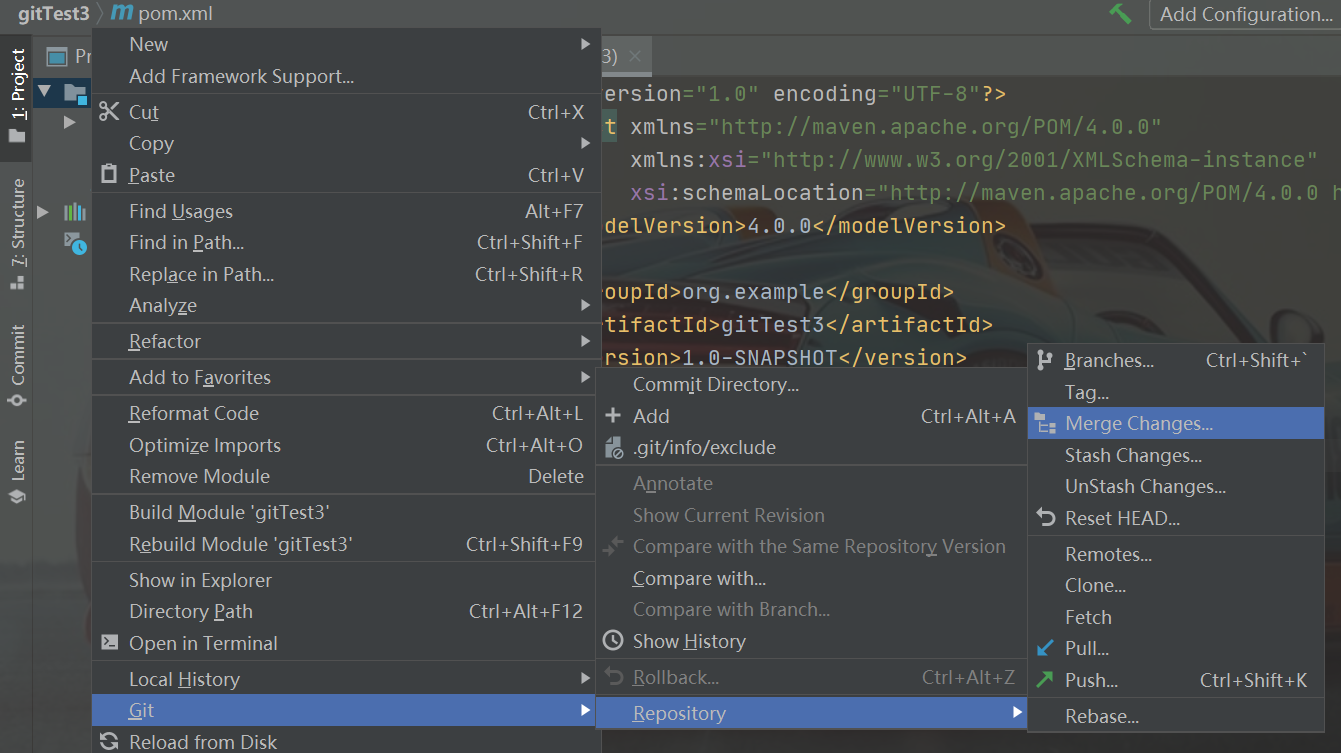Choose Fetch from Repository menu
Image resolution: width=1341 pixels, height=753 pixels.
coord(1176,617)
